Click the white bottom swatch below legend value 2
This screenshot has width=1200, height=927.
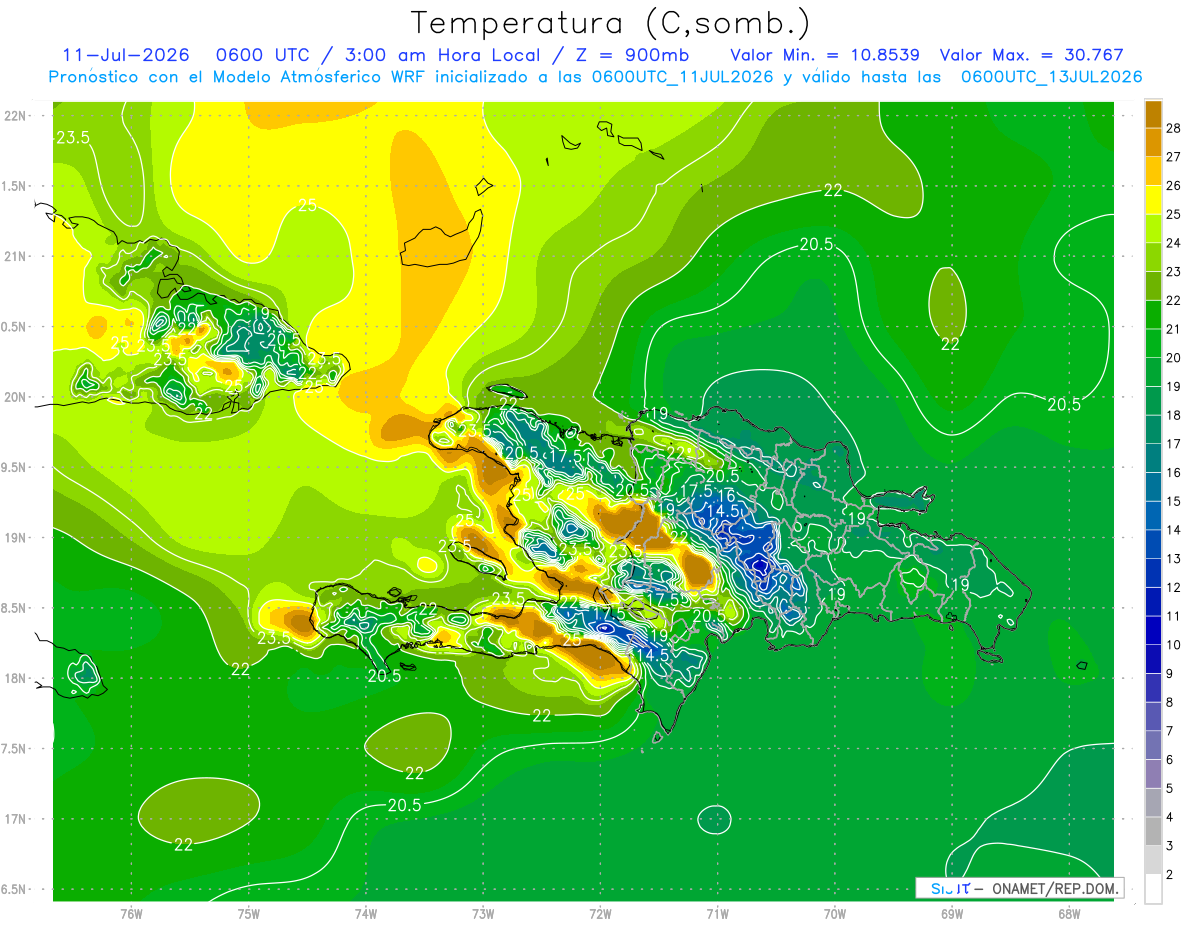(x=1153, y=889)
